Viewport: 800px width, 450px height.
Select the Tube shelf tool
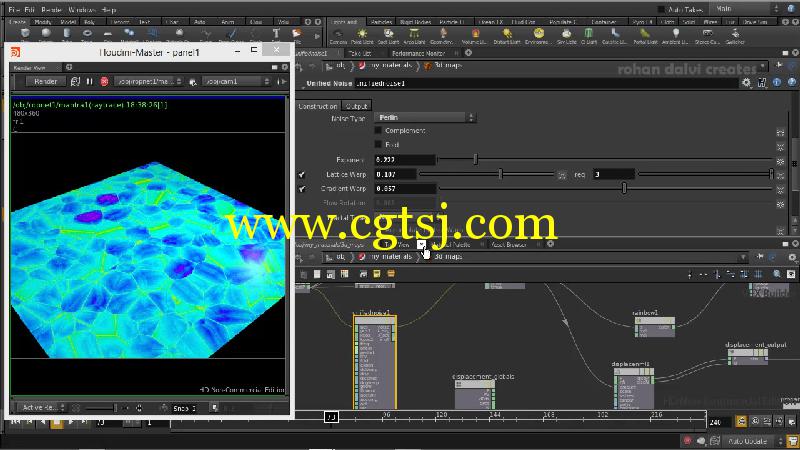66,34
